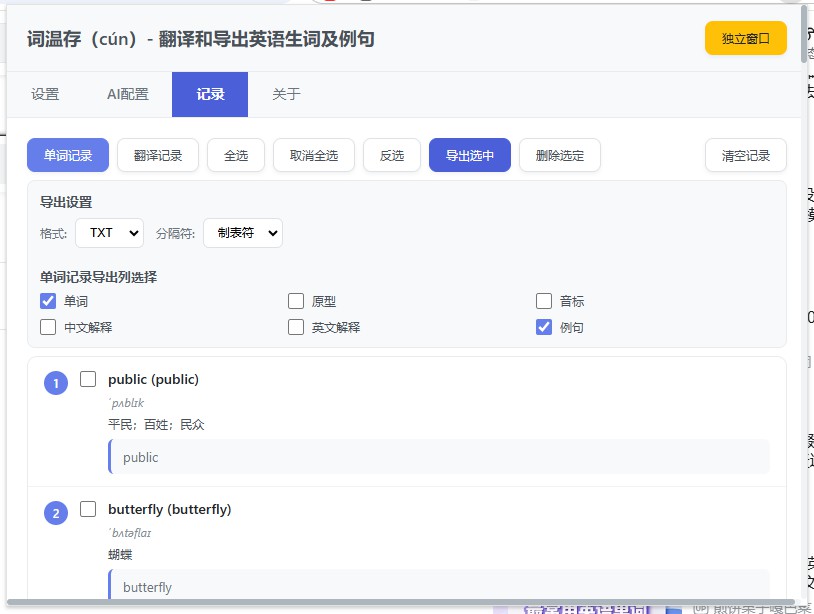
Task: Click the horizontal scrollbar at the bottom
Action: (401, 602)
